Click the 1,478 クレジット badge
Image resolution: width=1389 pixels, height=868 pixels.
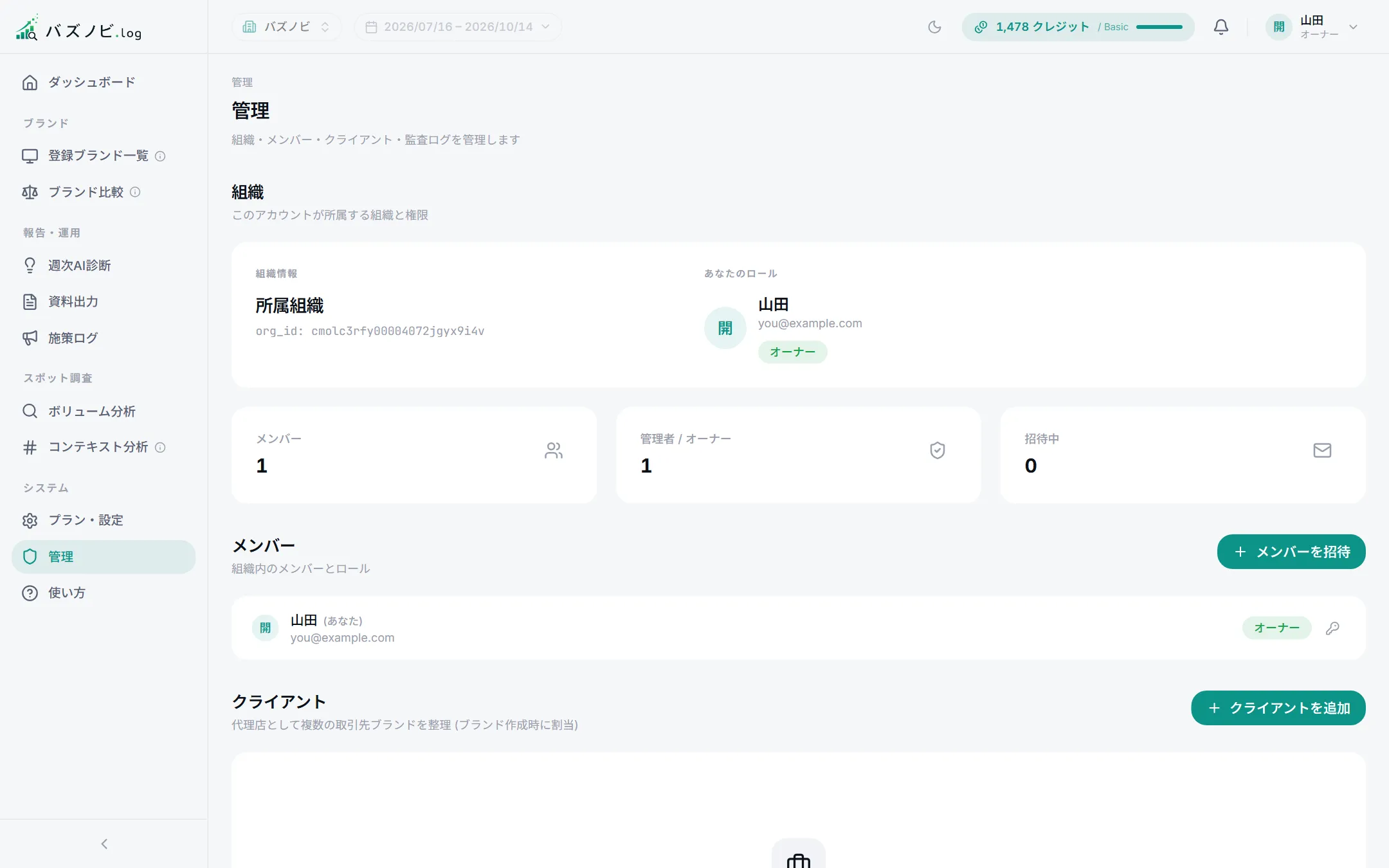click(1078, 27)
